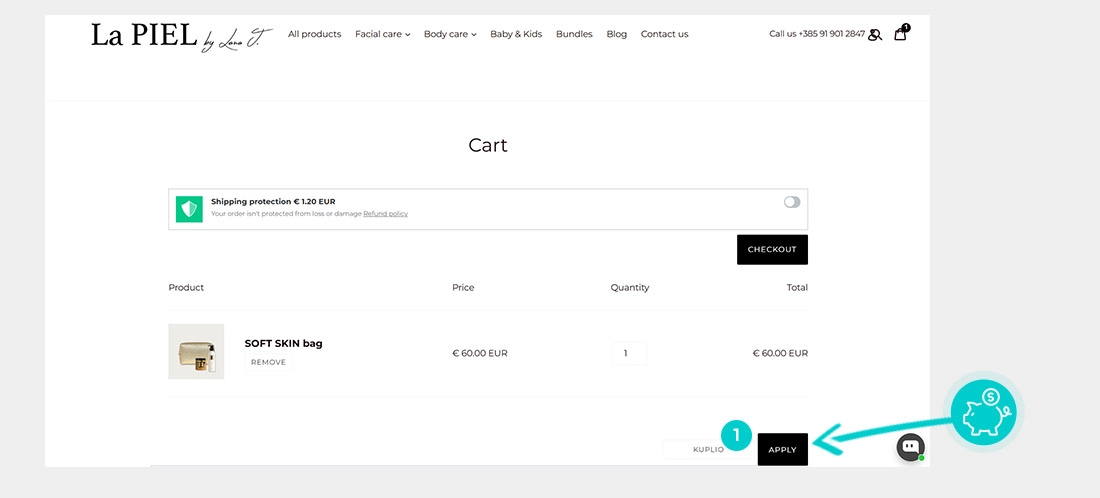
Task: Click the quantity input field
Action: click(x=629, y=353)
